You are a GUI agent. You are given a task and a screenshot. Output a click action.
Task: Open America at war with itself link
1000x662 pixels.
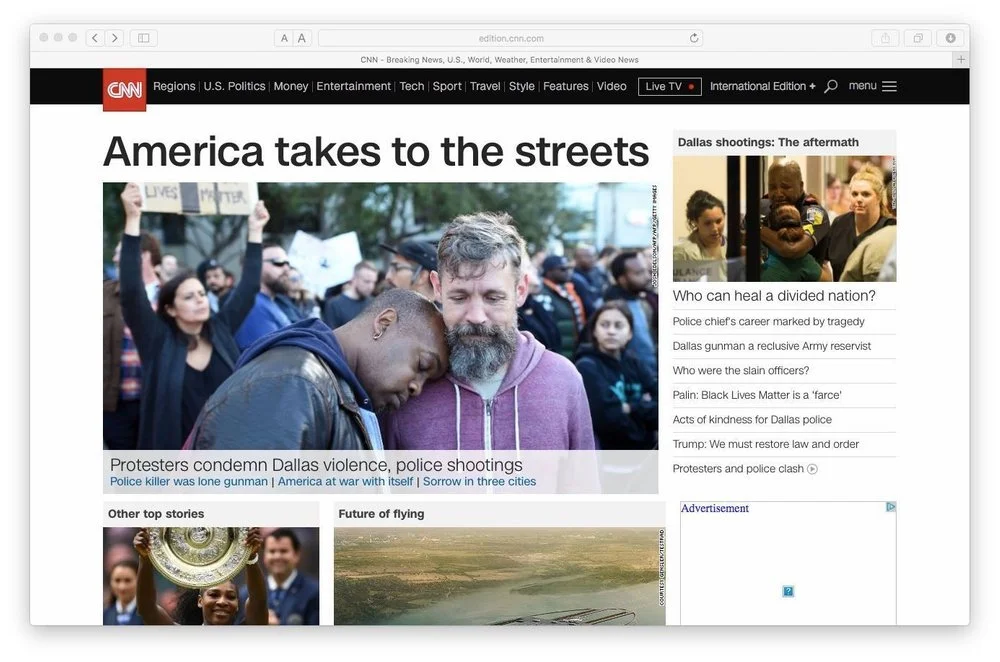point(346,482)
